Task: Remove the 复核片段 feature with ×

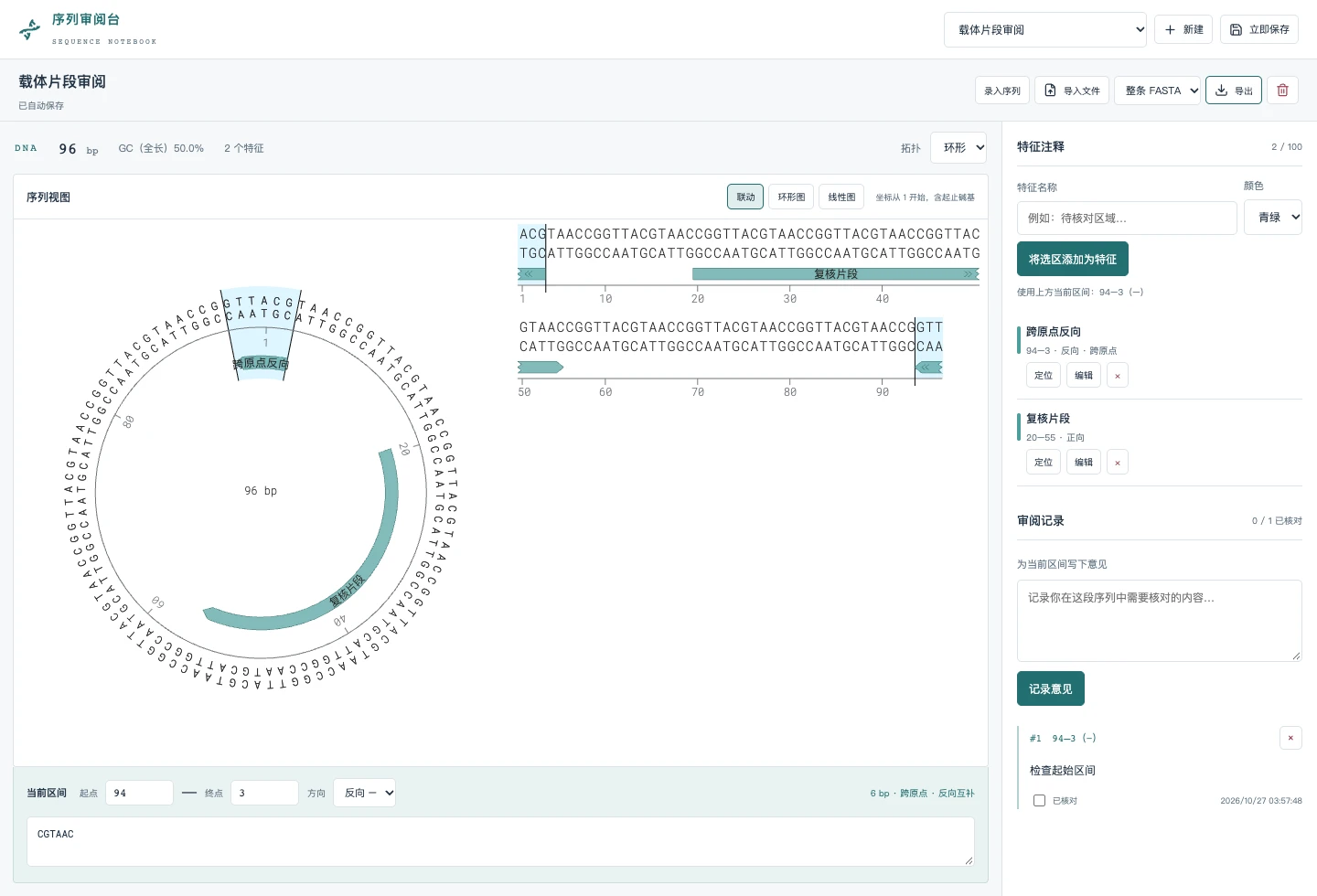Action: pyautogui.click(x=1118, y=462)
